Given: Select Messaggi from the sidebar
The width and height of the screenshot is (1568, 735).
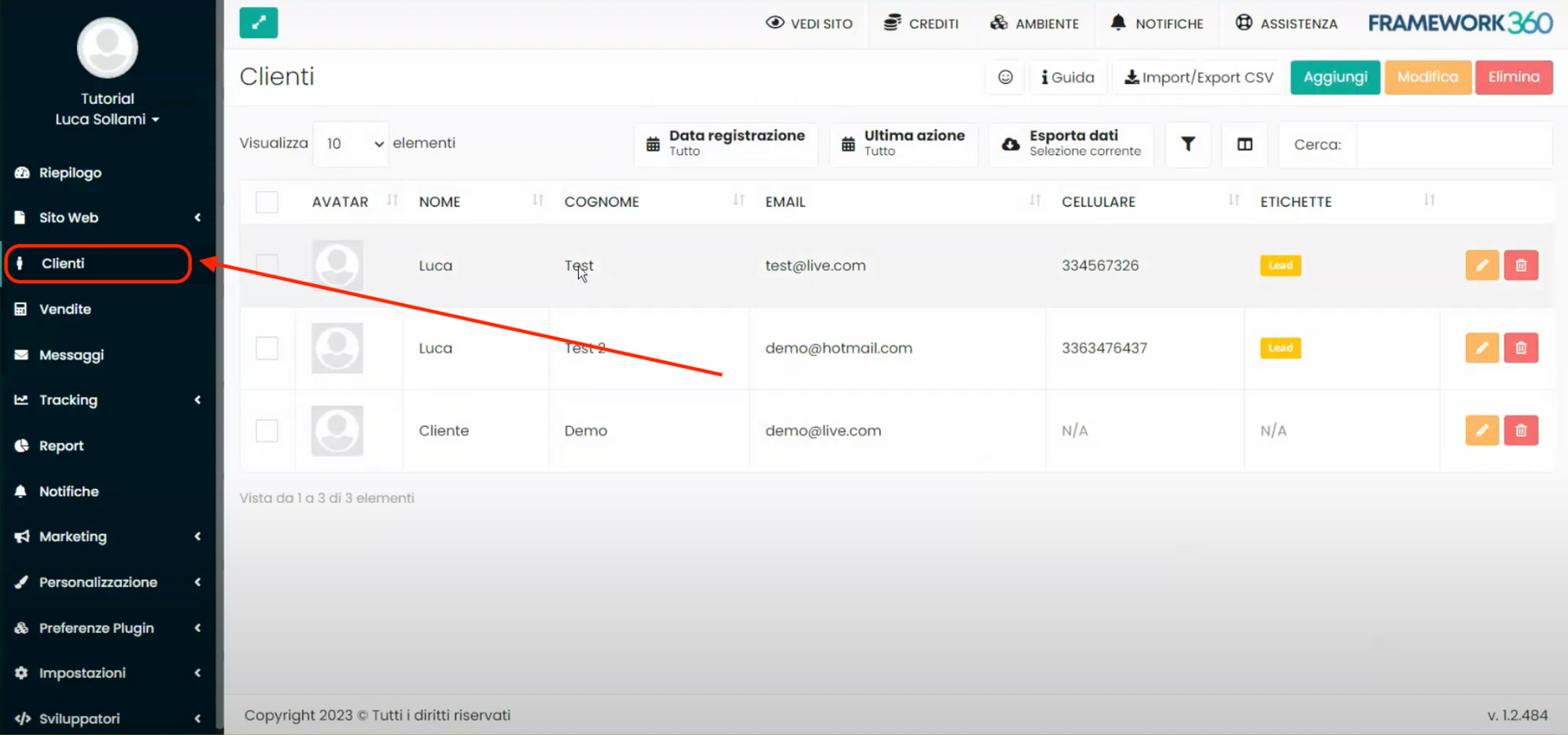Looking at the screenshot, I should [x=71, y=354].
